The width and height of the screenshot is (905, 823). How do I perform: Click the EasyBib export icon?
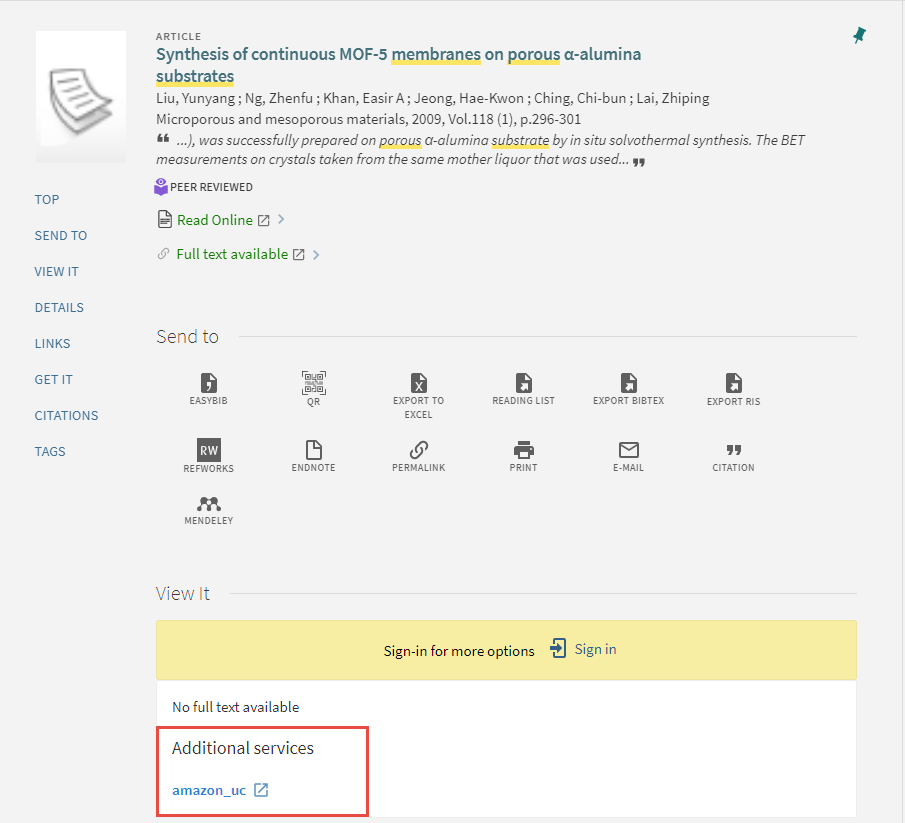point(209,384)
